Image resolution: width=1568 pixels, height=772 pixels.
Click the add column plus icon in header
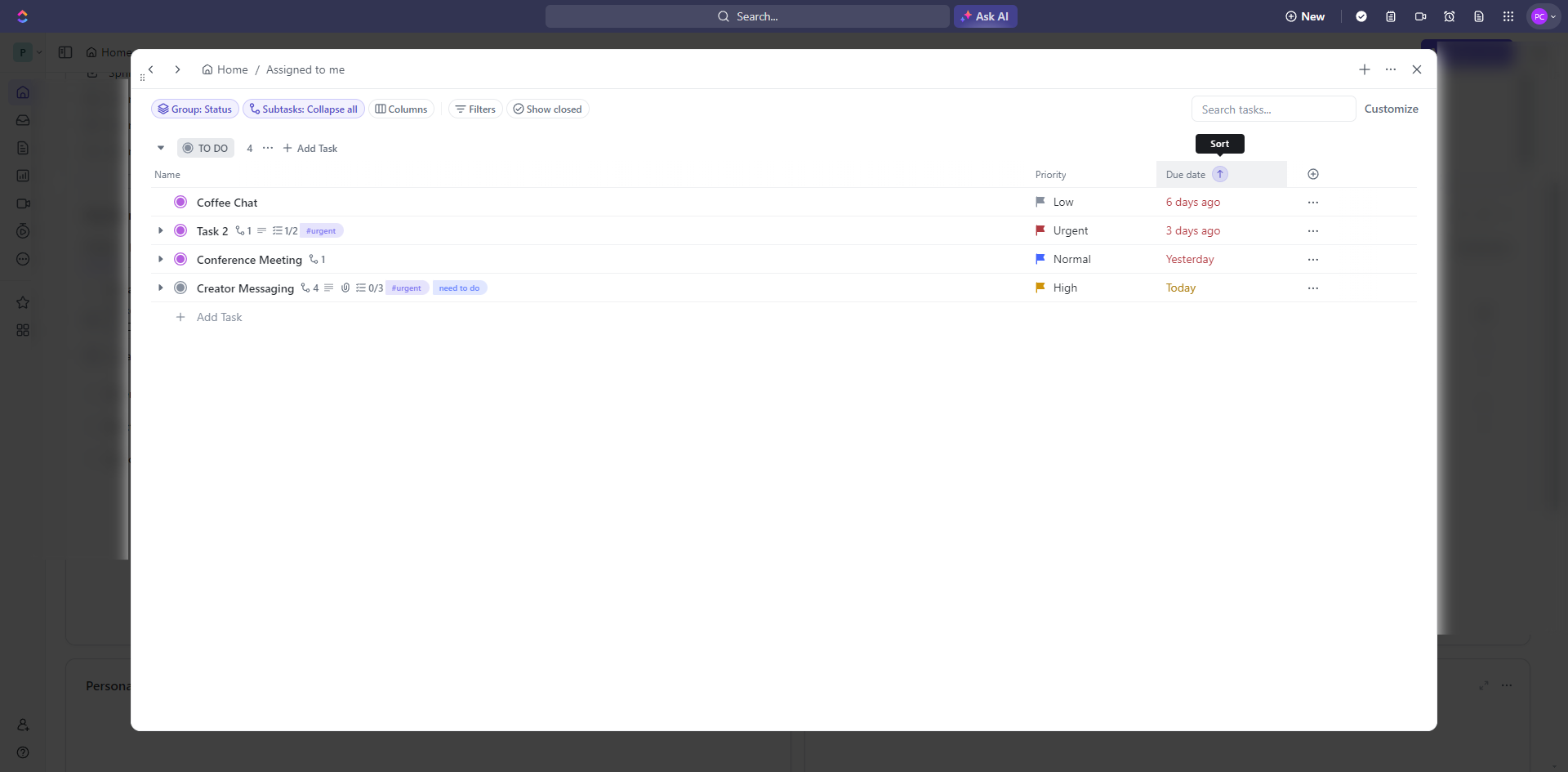1313,174
